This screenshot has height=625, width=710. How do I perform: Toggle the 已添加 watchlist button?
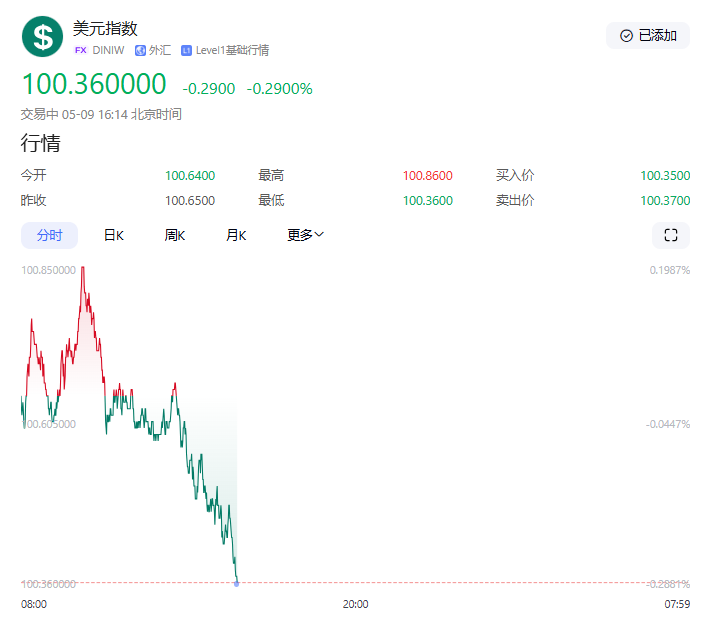648,35
